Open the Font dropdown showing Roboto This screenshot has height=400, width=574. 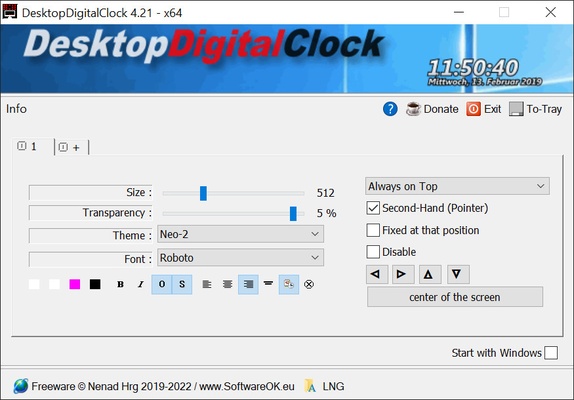(241, 258)
